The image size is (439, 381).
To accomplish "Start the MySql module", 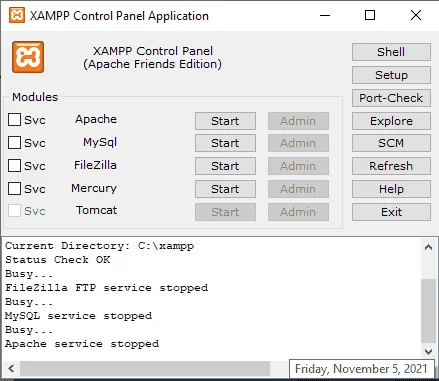I will click(x=225, y=143).
